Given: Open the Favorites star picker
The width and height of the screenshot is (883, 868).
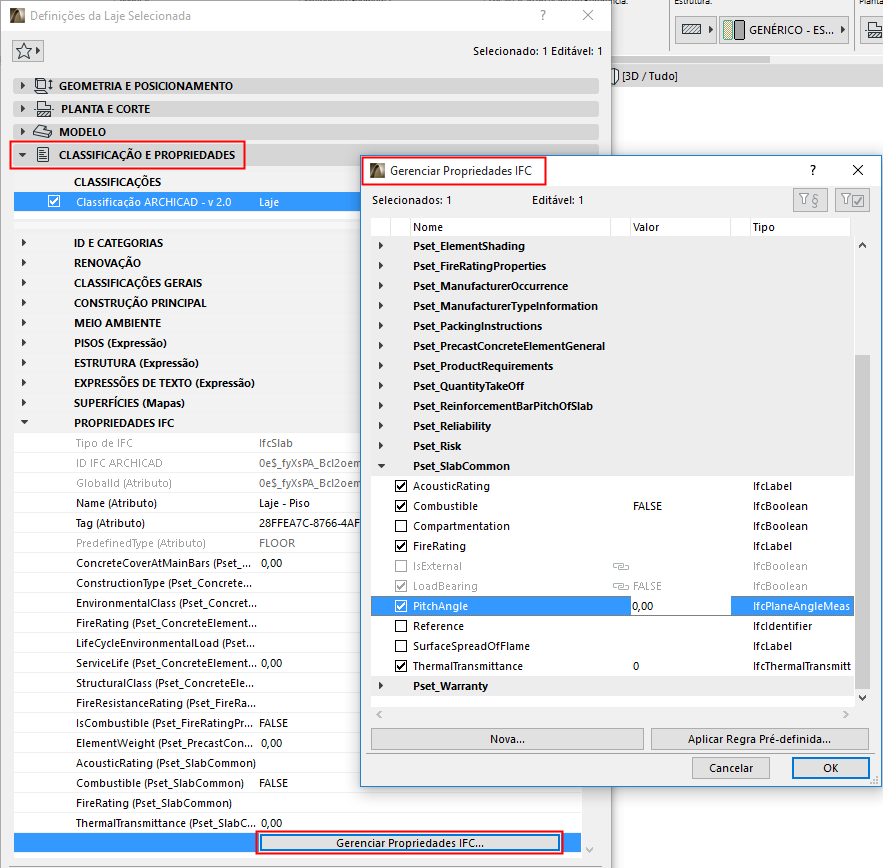Looking at the screenshot, I should 24,49.
